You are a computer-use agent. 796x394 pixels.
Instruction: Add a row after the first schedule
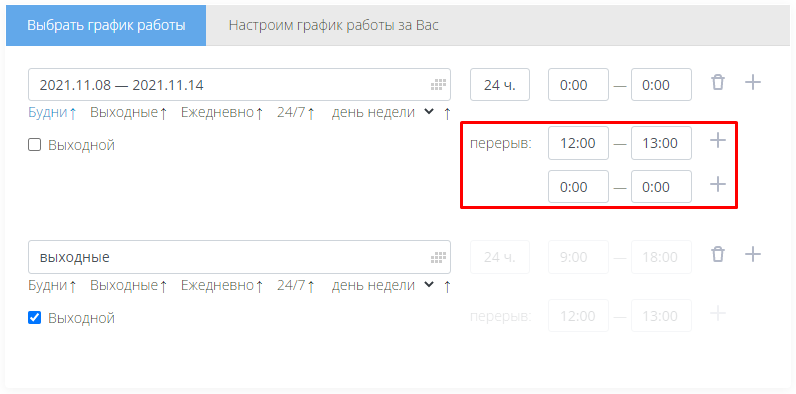click(753, 82)
